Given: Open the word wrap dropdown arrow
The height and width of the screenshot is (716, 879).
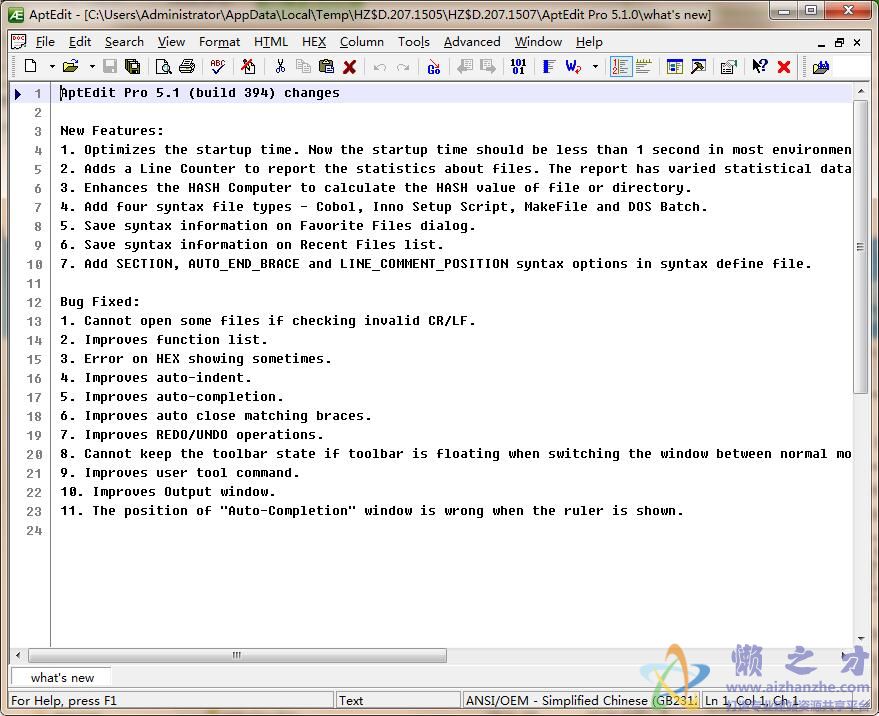Looking at the screenshot, I should [x=595, y=67].
